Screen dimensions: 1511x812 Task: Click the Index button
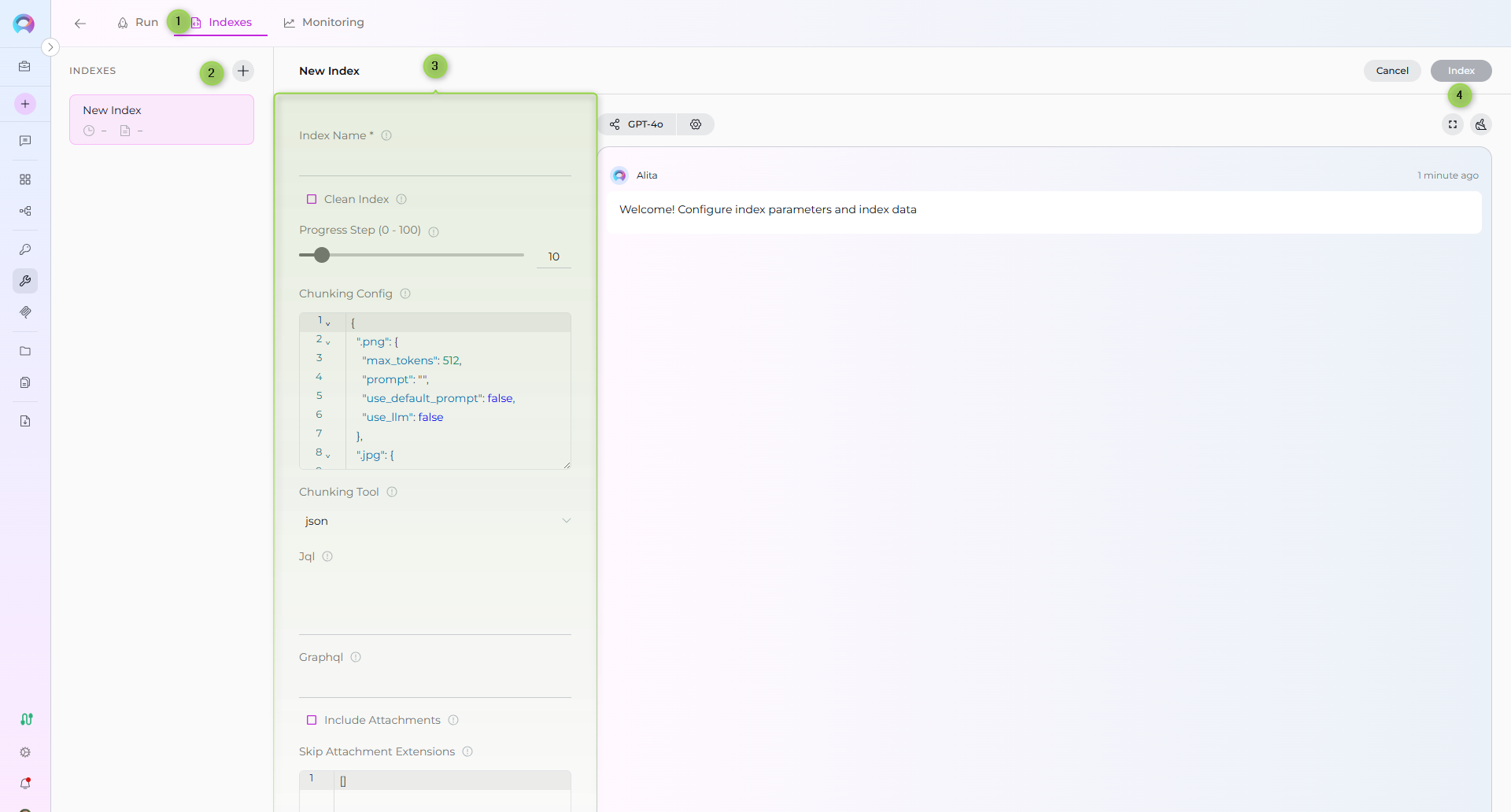[1461, 71]
